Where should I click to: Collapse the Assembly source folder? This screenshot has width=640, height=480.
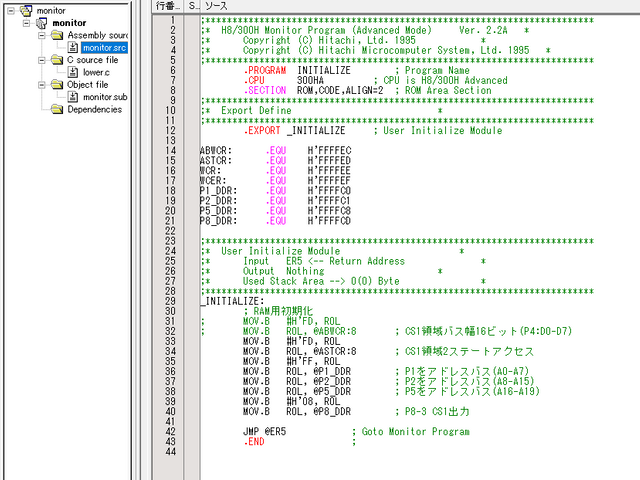41,35
